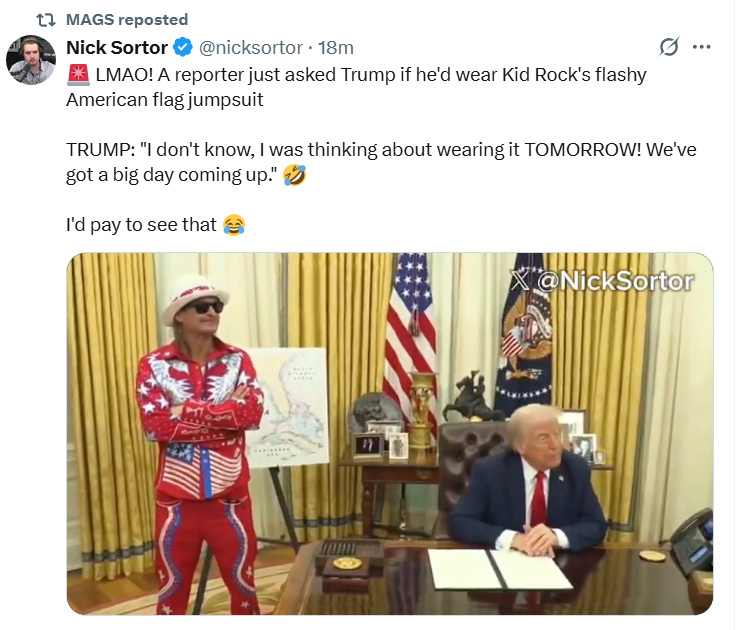Click the rolling laughing emoji

point(294,175)
